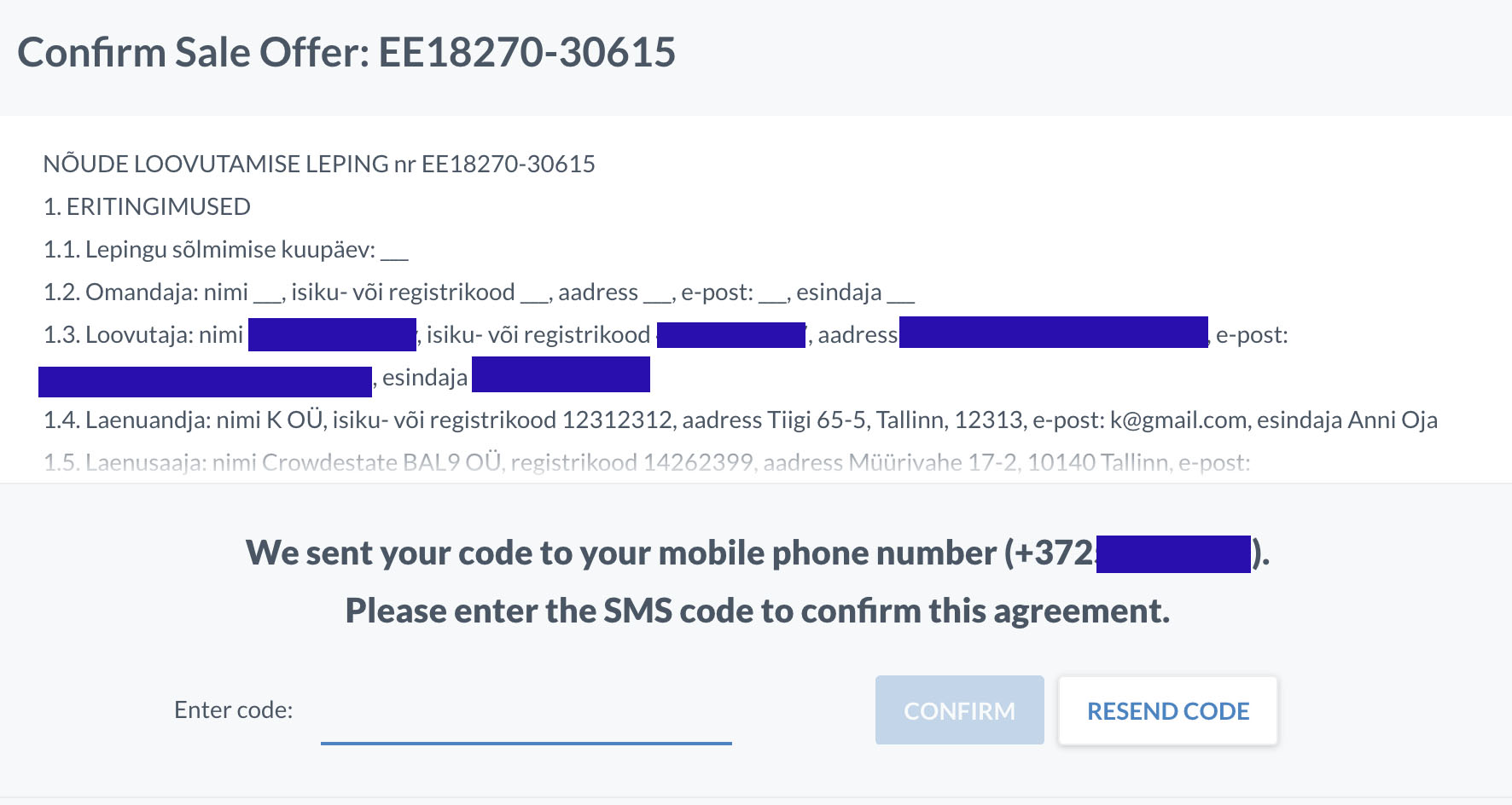Click the 'Confirm Sale Offer: EE18270-30615' heading

coord(346,52)
